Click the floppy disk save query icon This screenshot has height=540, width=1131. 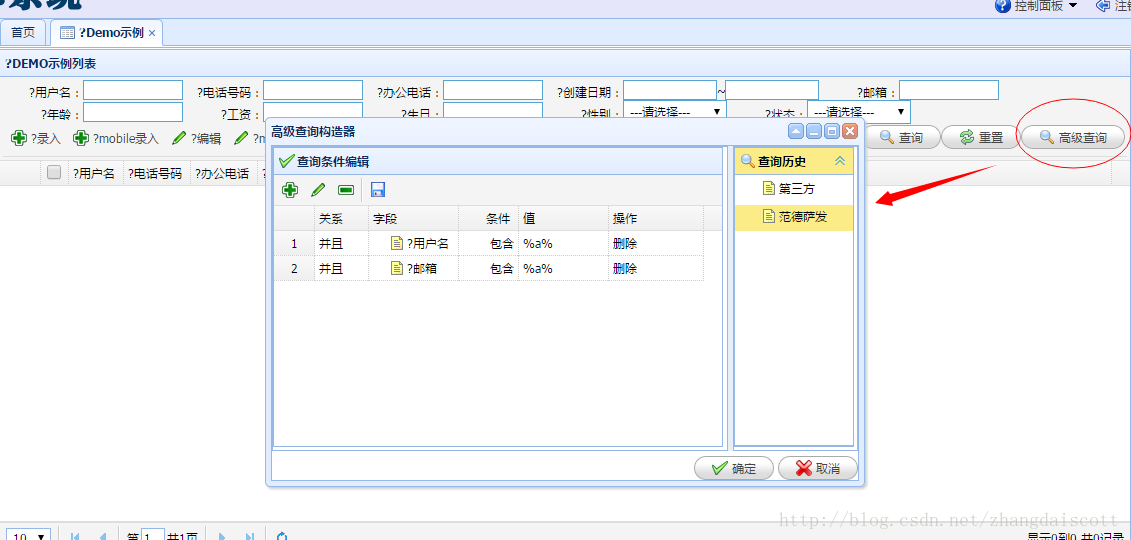(x=377, y=190)
